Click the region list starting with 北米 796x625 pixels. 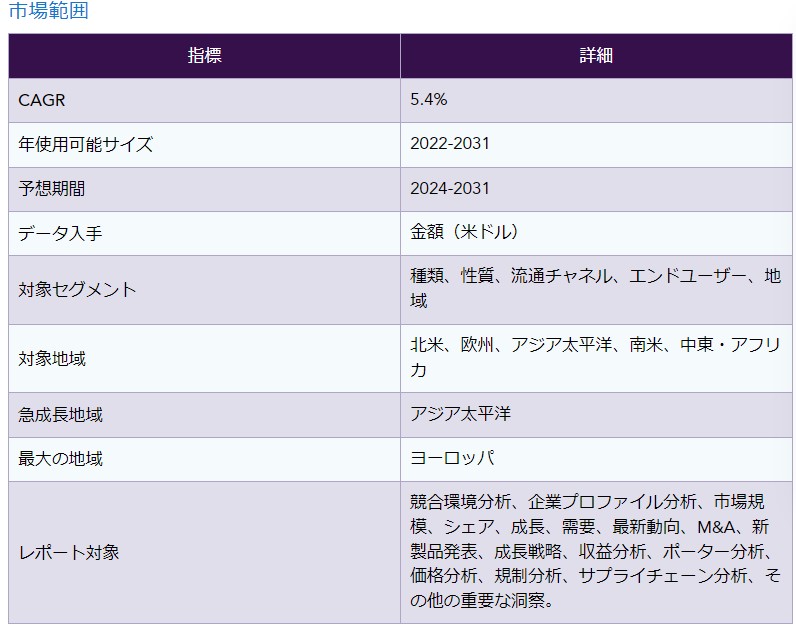pyautogui.click(x=595, y=357)
